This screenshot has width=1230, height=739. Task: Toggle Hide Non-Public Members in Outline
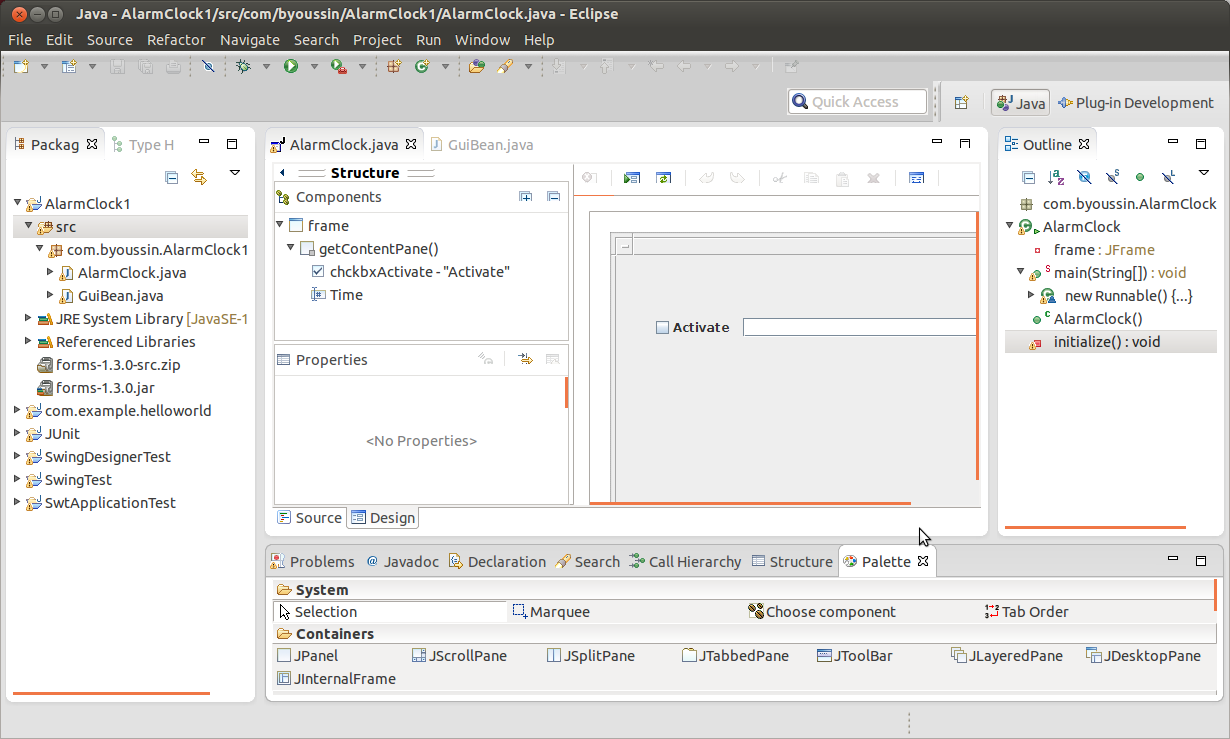pyautogui.click(x=1140, y=177)
